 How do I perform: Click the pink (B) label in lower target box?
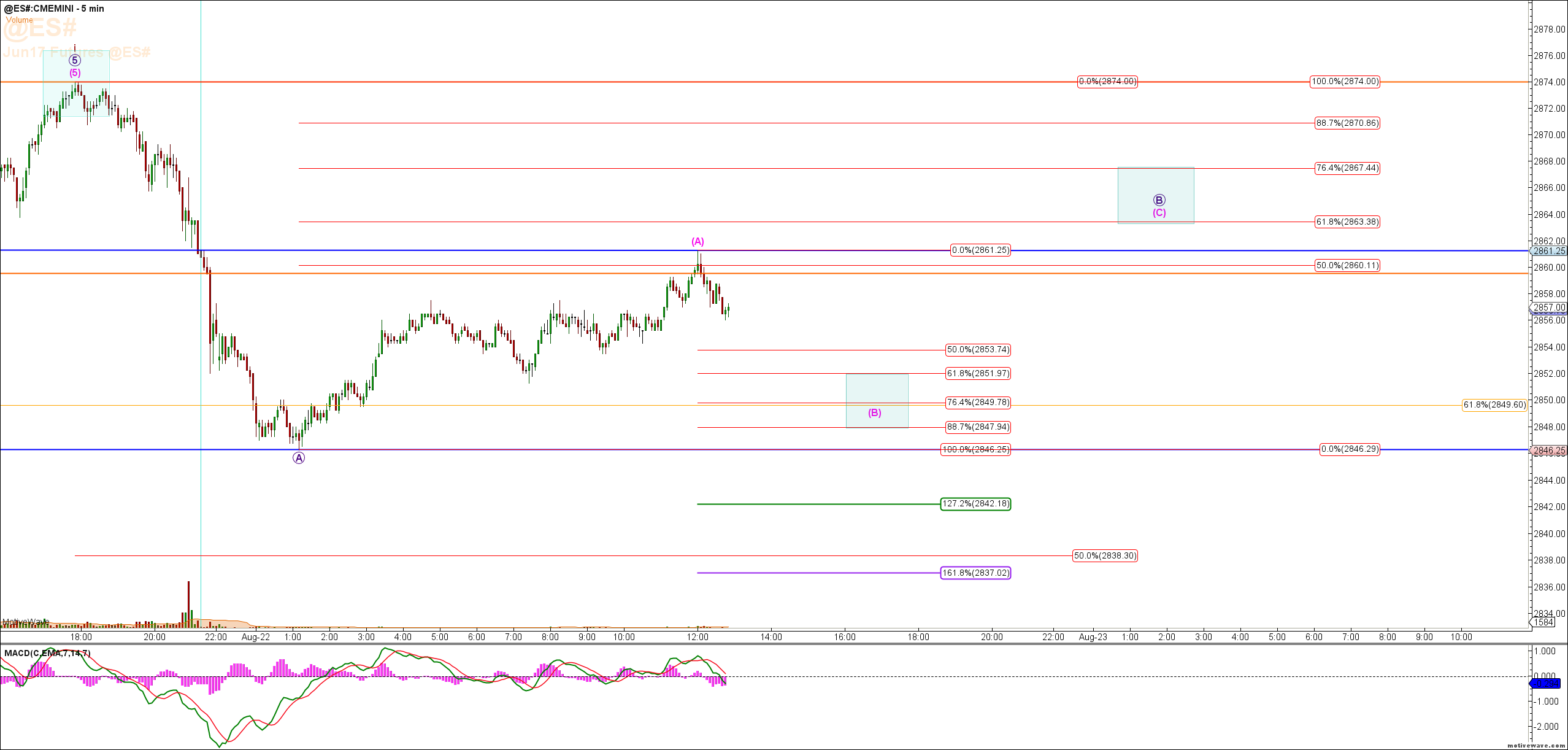click(x=874, y=413)
